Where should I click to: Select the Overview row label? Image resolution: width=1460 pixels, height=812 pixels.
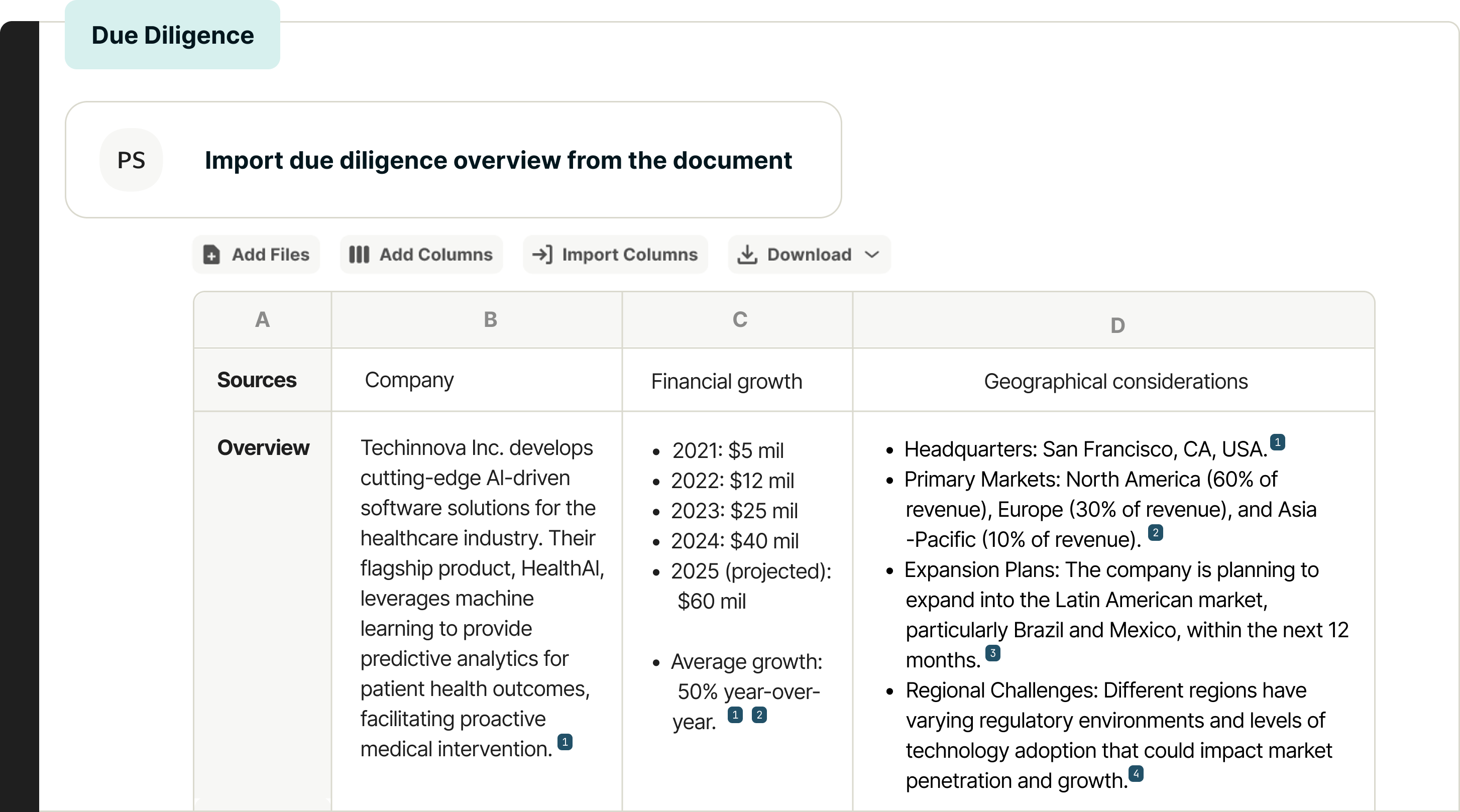click(x=263, y=447)
